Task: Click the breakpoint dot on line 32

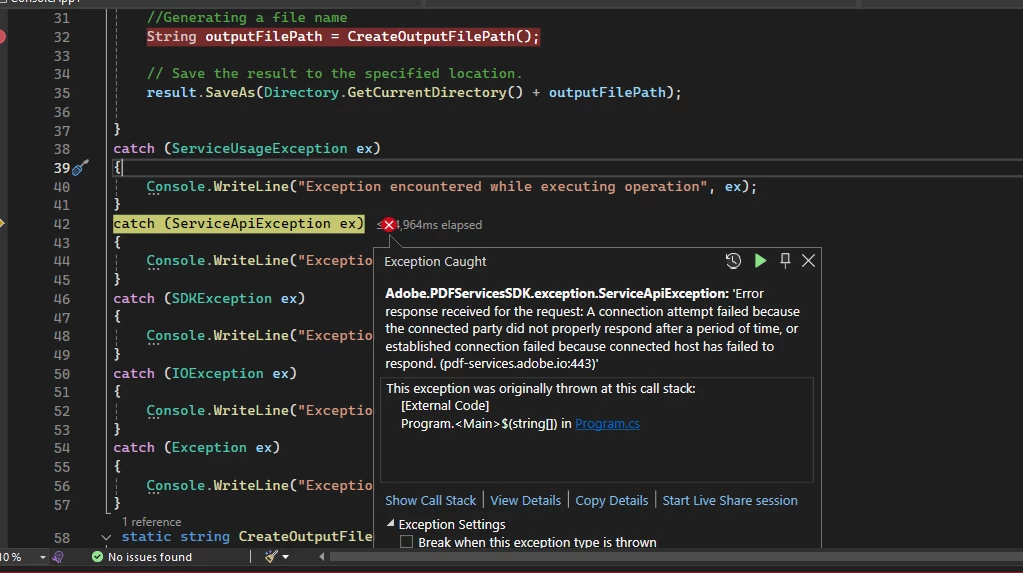Action: pos(2,37)
